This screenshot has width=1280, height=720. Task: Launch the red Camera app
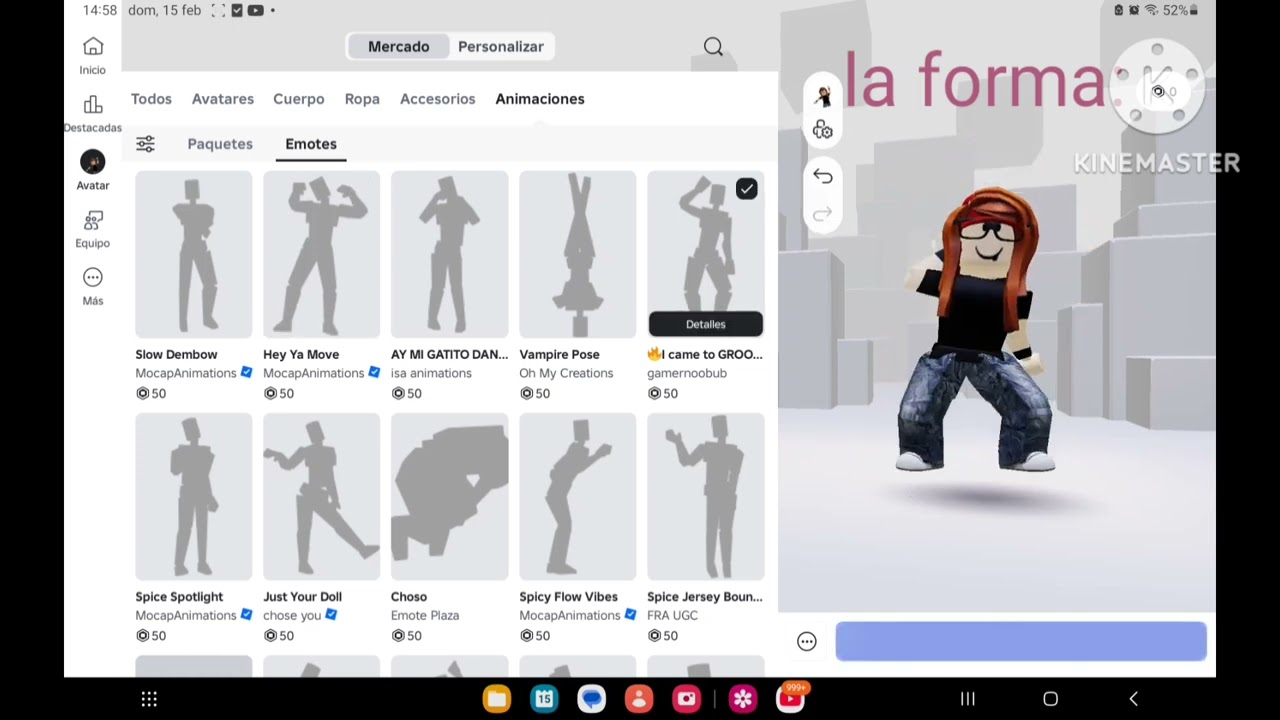tap(687, 699)
